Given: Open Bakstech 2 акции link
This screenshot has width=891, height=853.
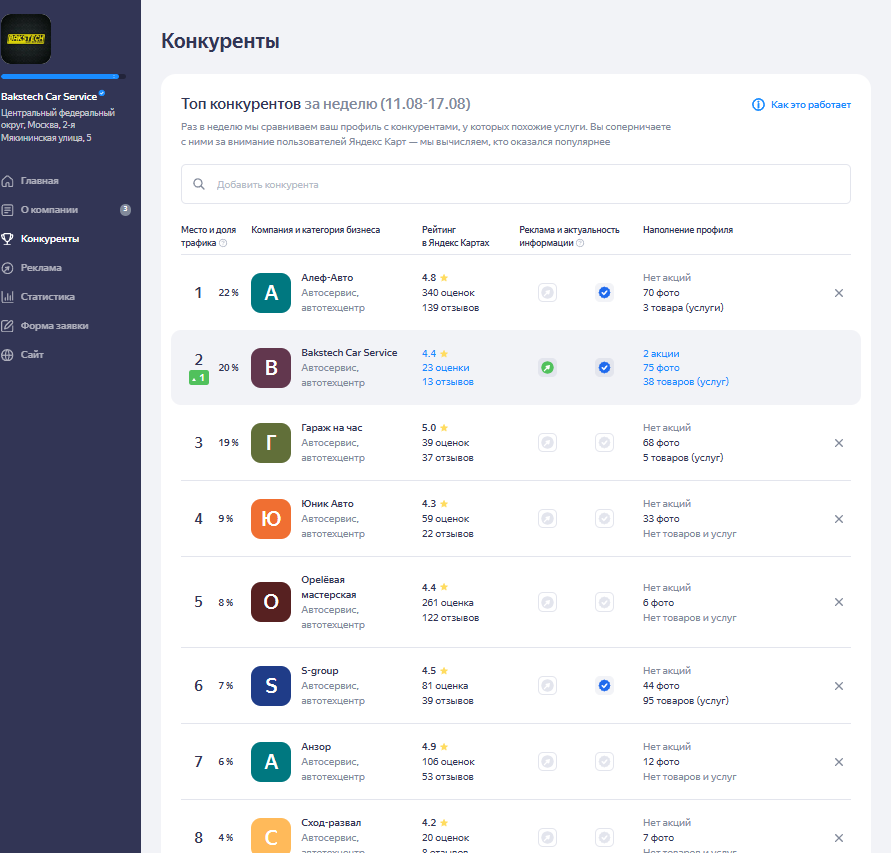Looking at the screenshot, I should click(x=661, y=353).
